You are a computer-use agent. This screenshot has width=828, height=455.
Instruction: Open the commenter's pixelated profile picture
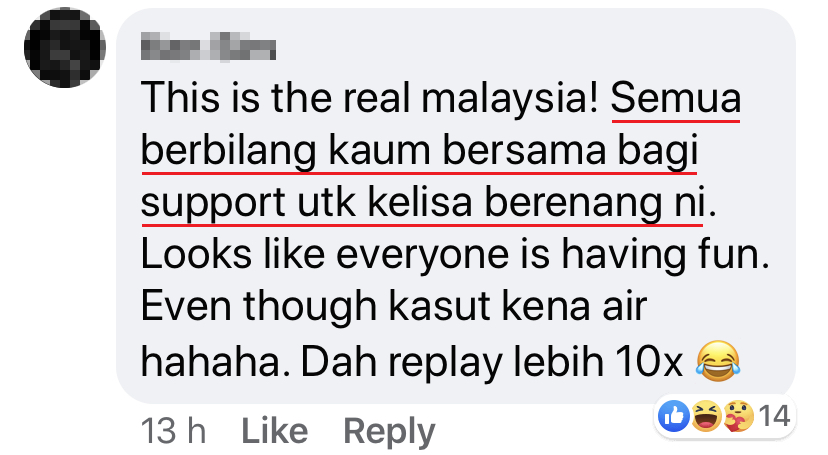[x=65, y=48]
